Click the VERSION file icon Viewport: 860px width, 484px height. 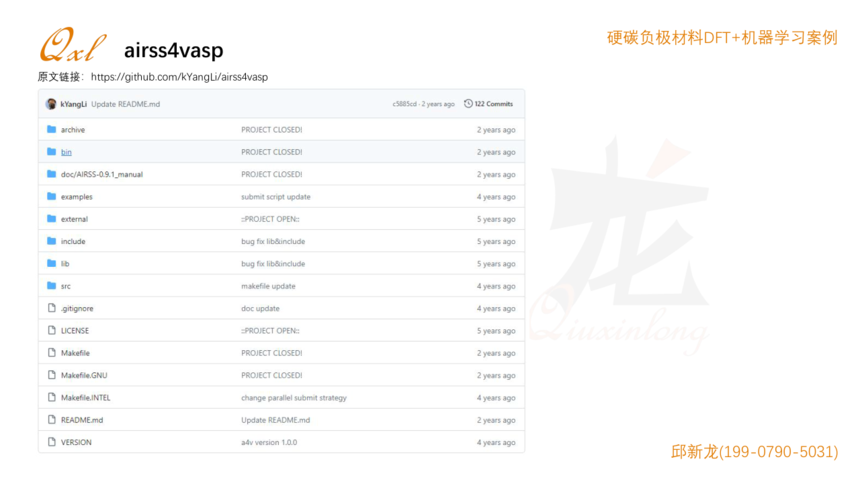pos(52,442)
